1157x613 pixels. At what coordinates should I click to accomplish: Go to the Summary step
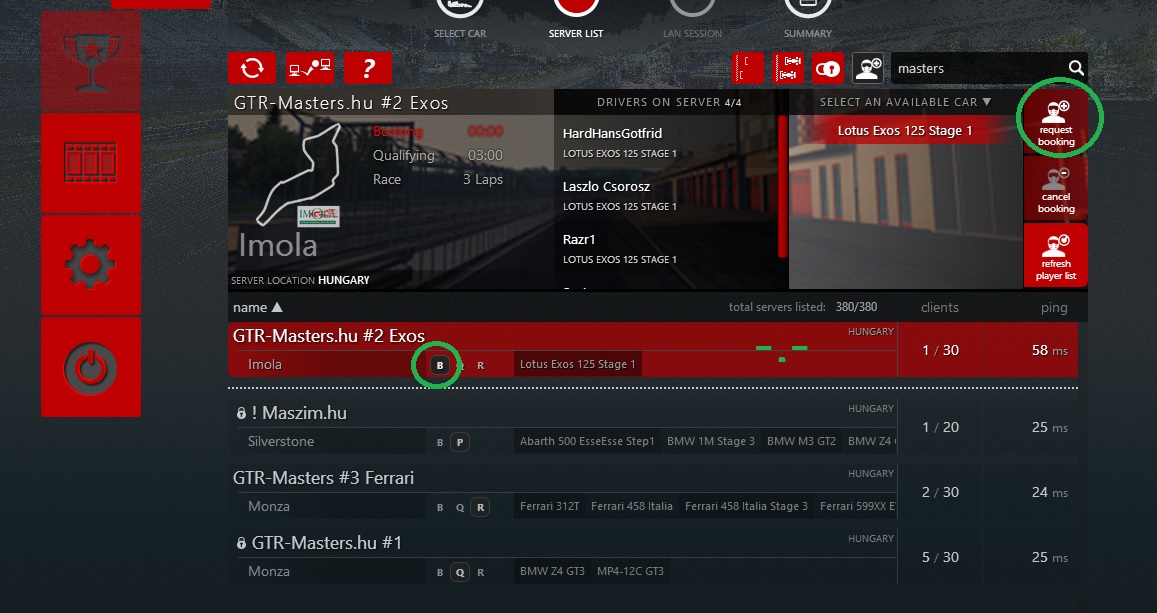coord(807,20)
